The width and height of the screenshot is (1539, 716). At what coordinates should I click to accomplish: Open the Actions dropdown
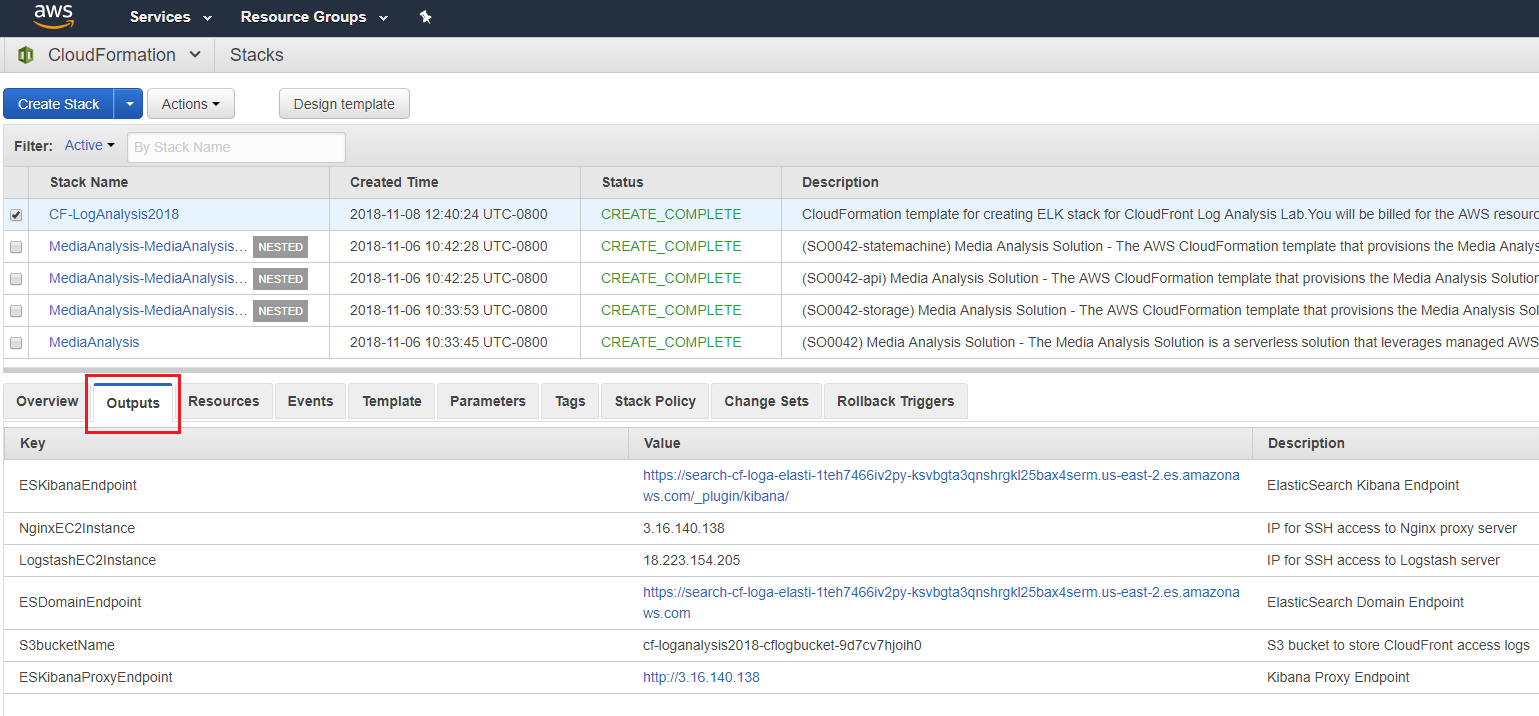[191, 104]
